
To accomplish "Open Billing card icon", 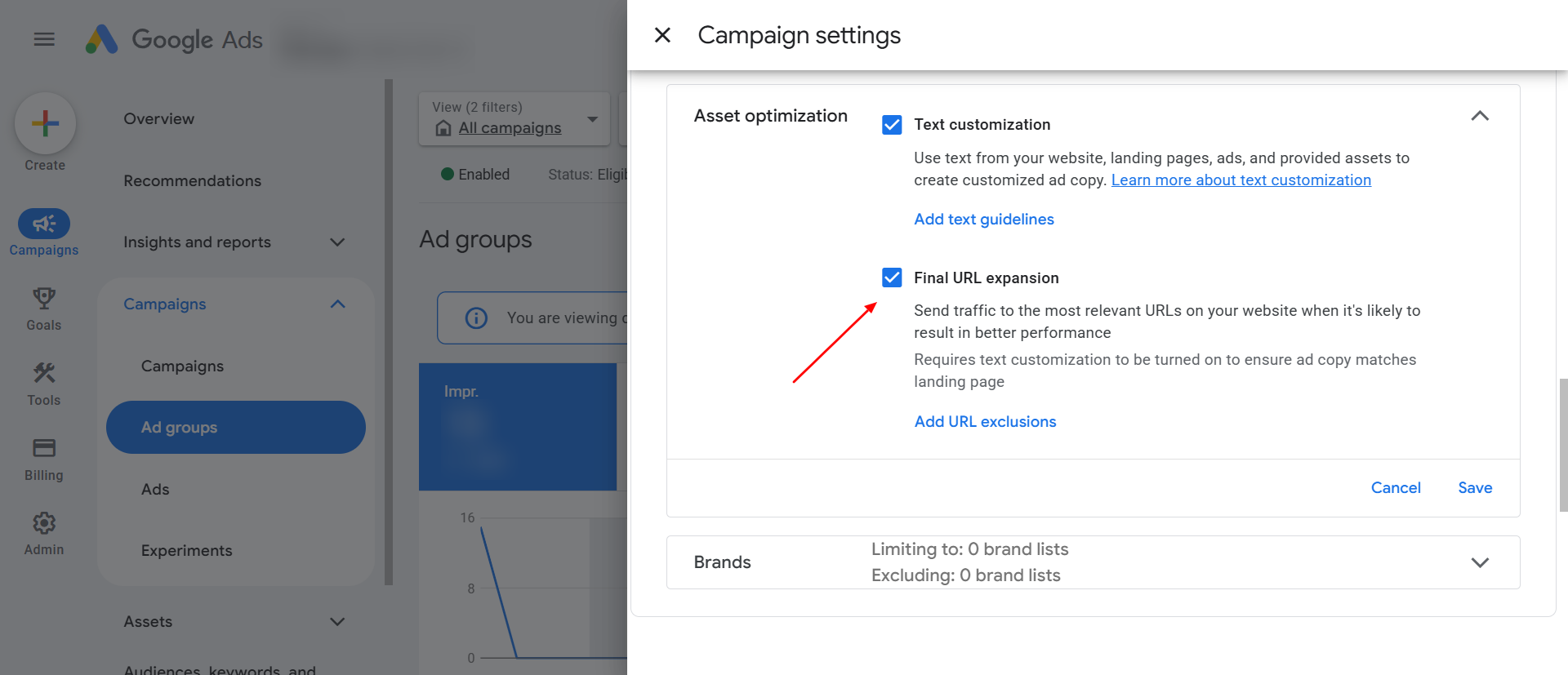I will [x=44, y=448].
